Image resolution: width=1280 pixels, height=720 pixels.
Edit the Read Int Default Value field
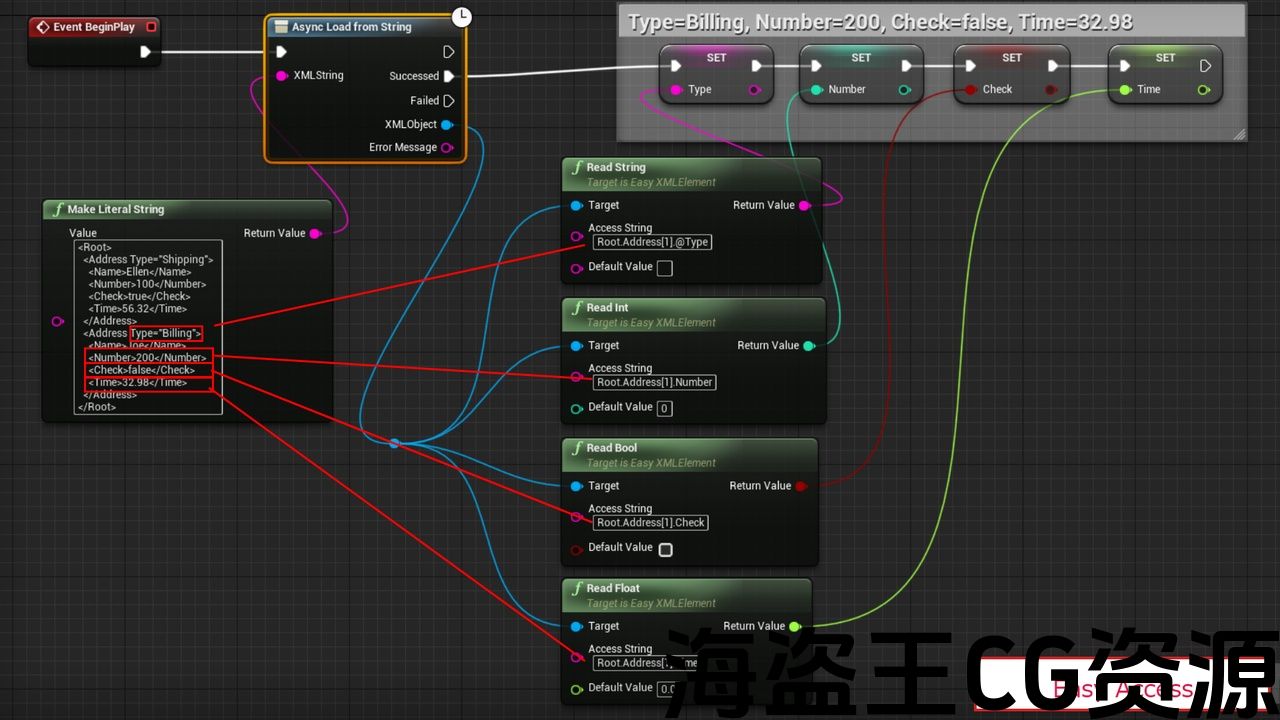pos(665,408)
